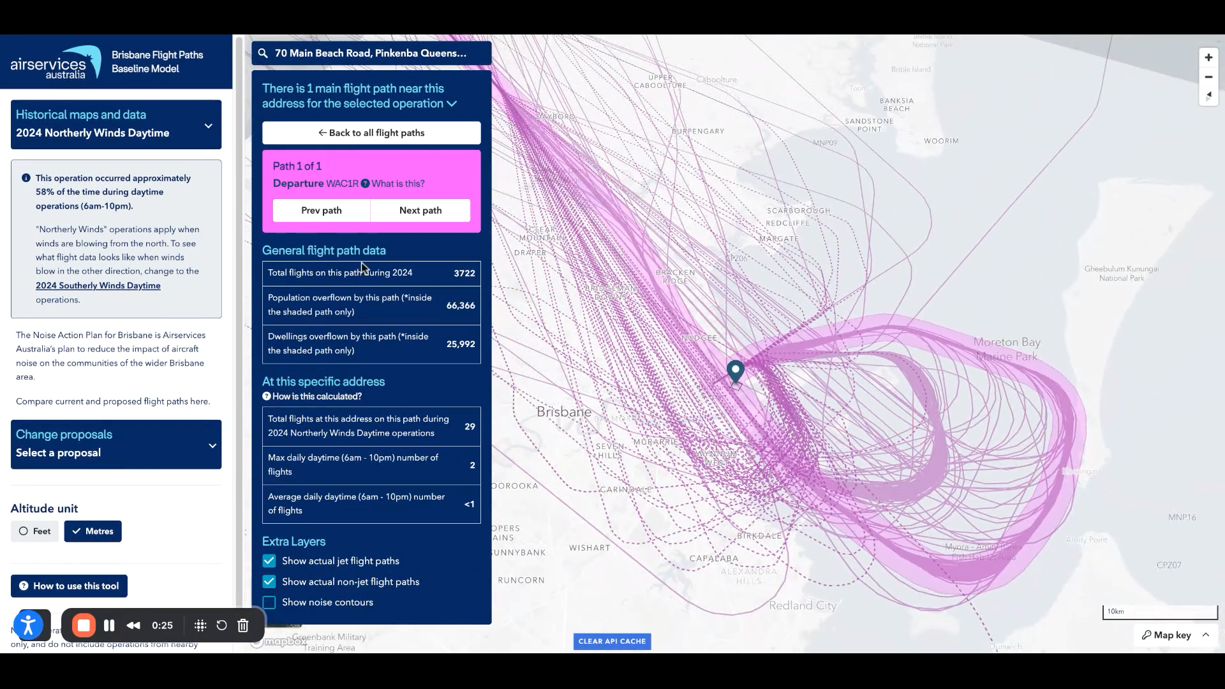Click 'General flight path data' heading
The image size is (1225, 689).
pos(323,251)
